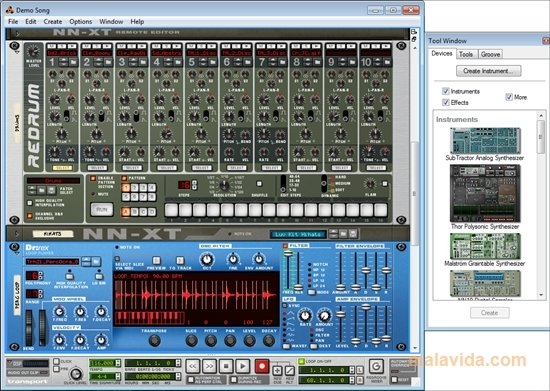
Task: Expand the NN-XT Remote Editor fold arrow
Action: (x=18, y=34)
